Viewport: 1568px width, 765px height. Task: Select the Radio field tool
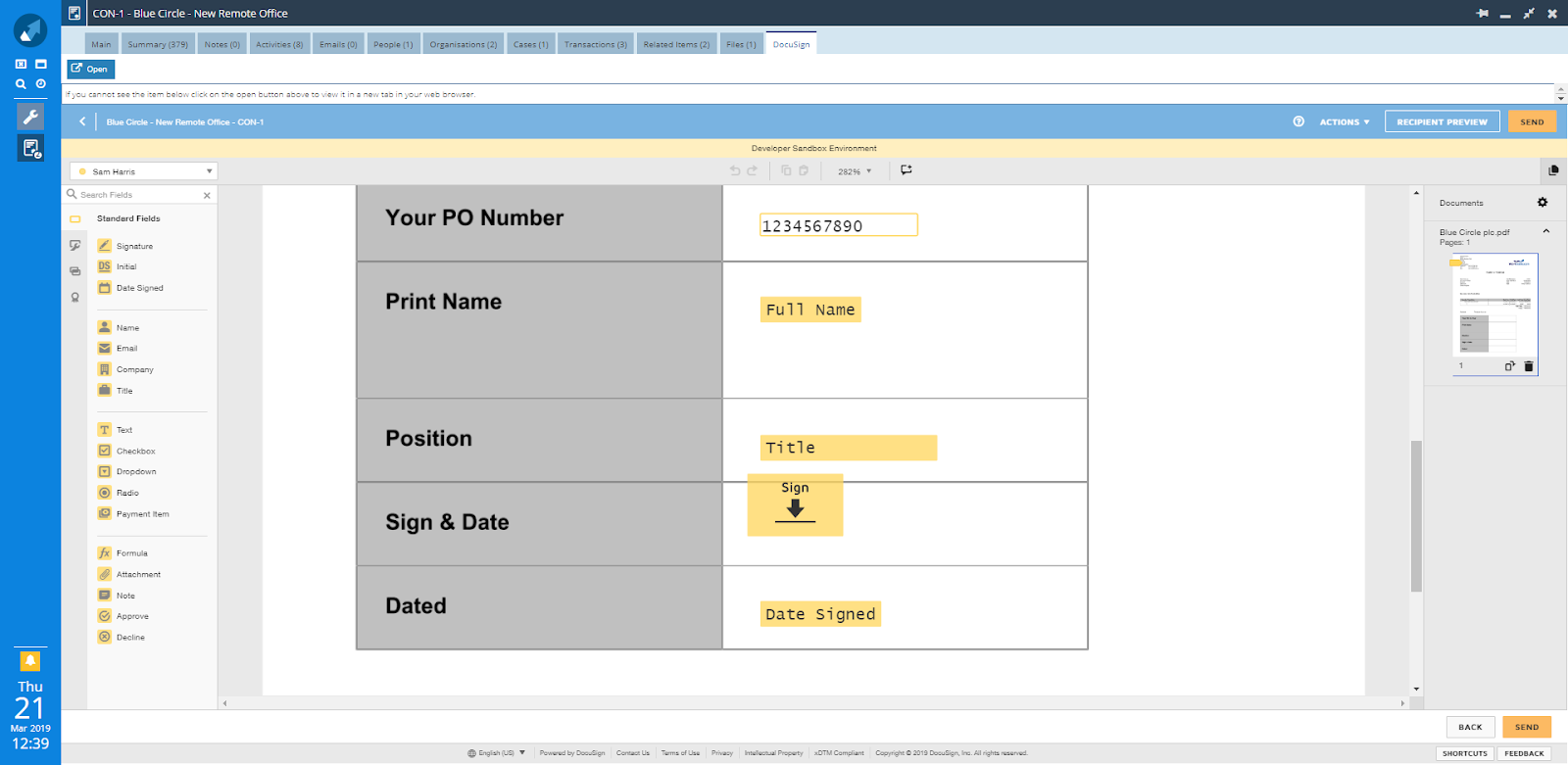pos(118,493)
